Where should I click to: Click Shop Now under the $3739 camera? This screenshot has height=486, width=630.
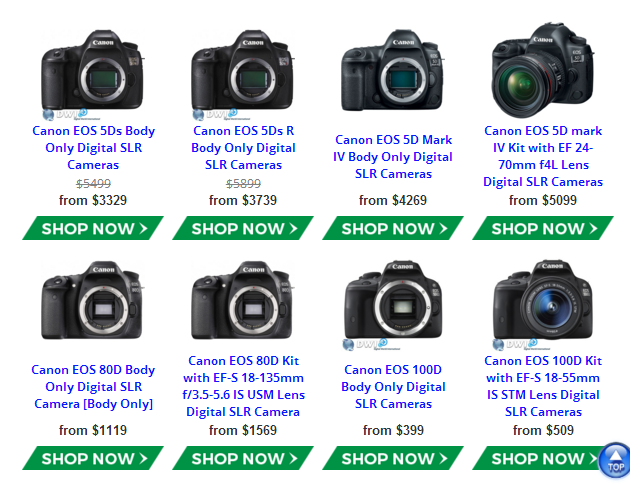click(x=243, y=228)
